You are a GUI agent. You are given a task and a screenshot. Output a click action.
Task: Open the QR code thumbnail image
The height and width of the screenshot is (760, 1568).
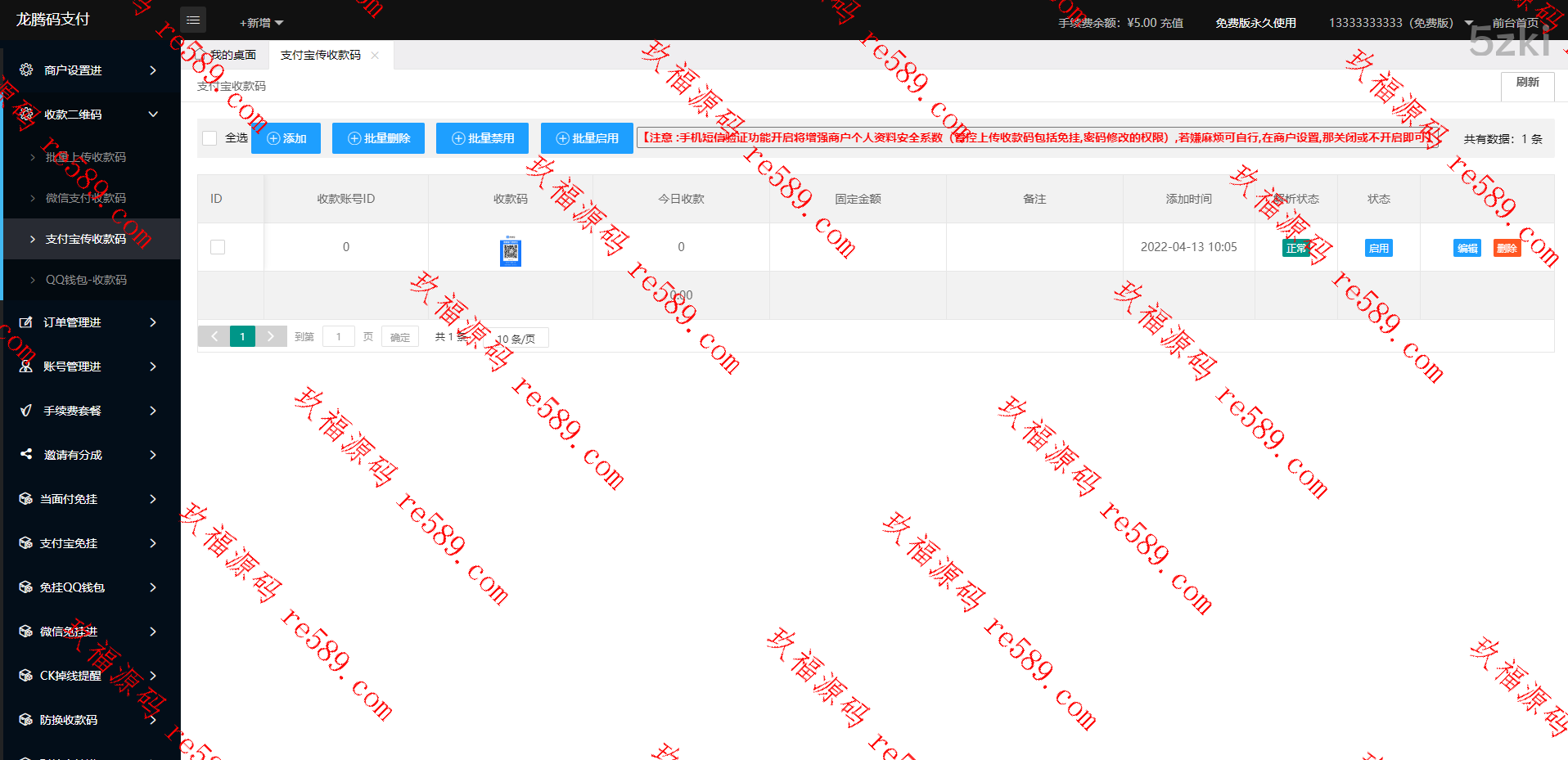(x=510, y=251)
